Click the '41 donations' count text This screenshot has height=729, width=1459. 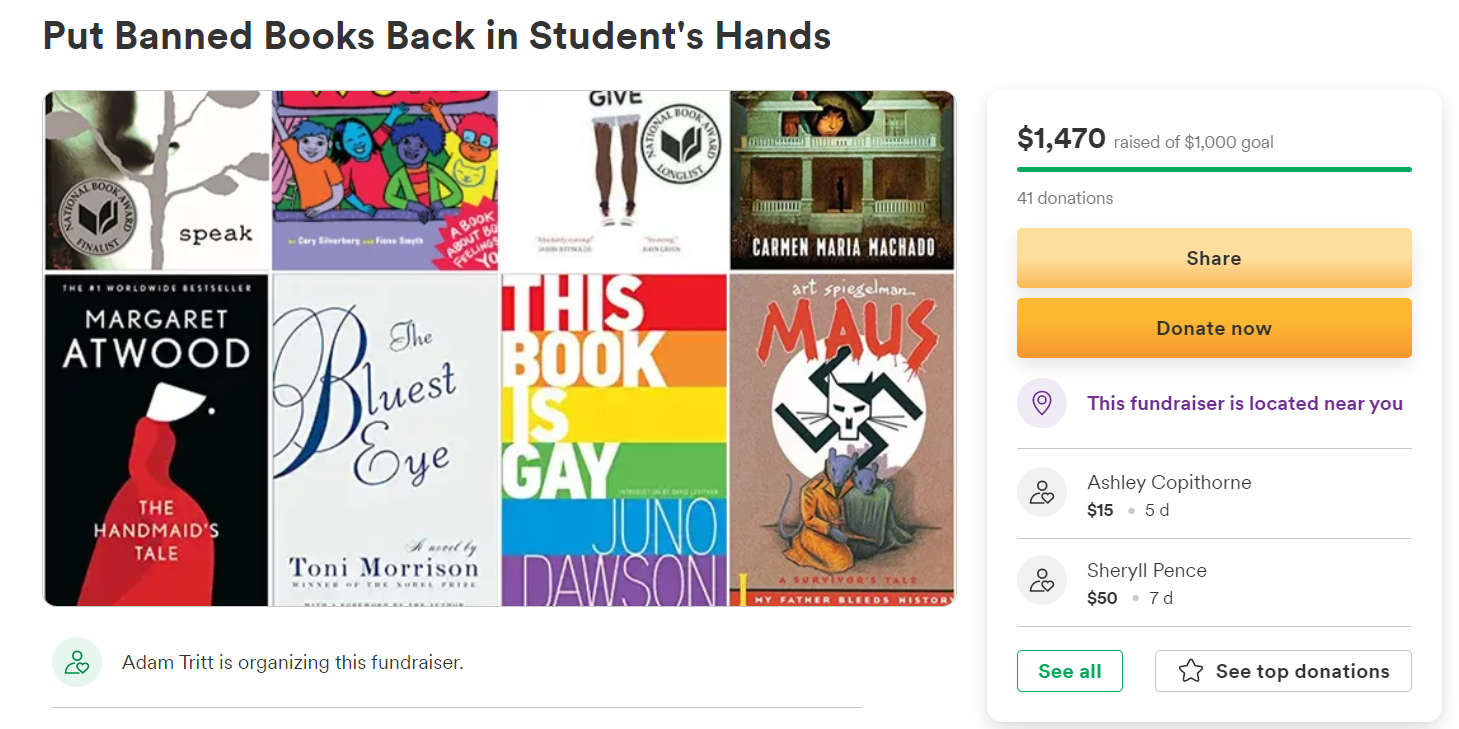1064,198
